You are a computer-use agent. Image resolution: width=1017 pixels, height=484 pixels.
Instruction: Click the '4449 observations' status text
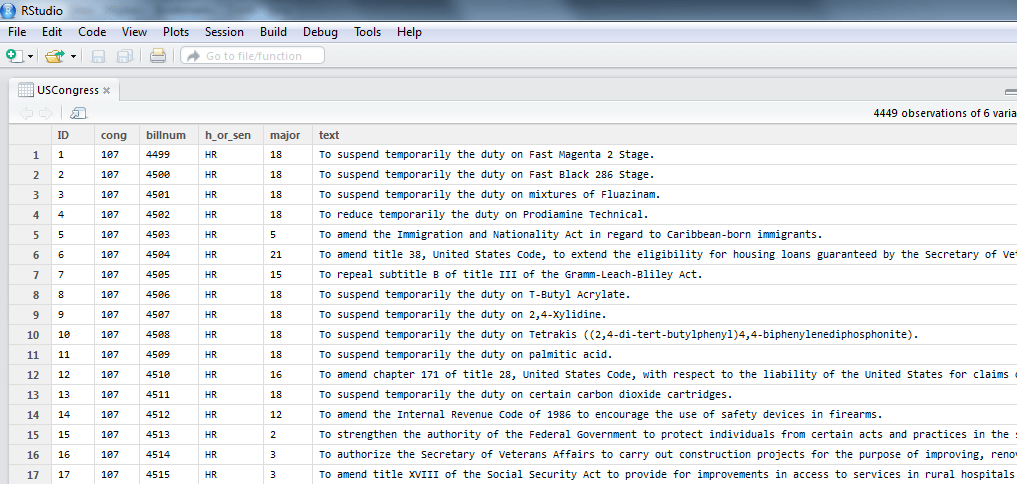(945, 113)
